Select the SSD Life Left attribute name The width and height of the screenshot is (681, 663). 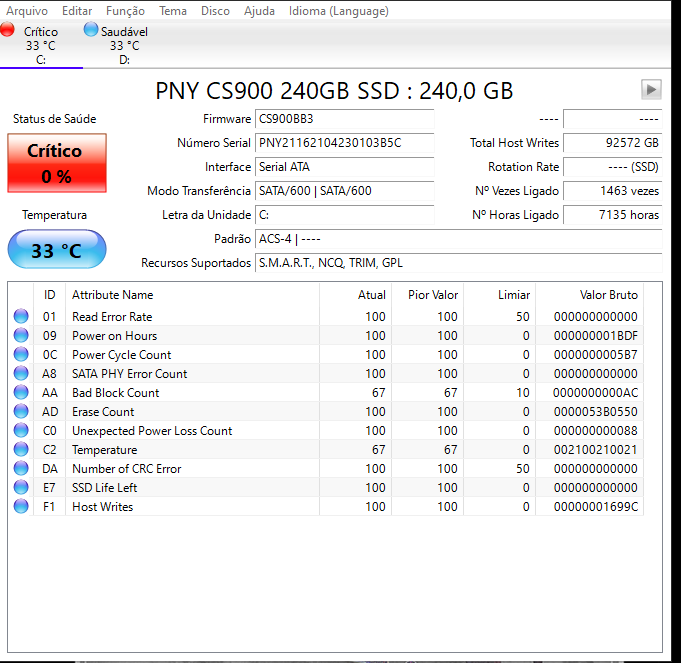105,488
